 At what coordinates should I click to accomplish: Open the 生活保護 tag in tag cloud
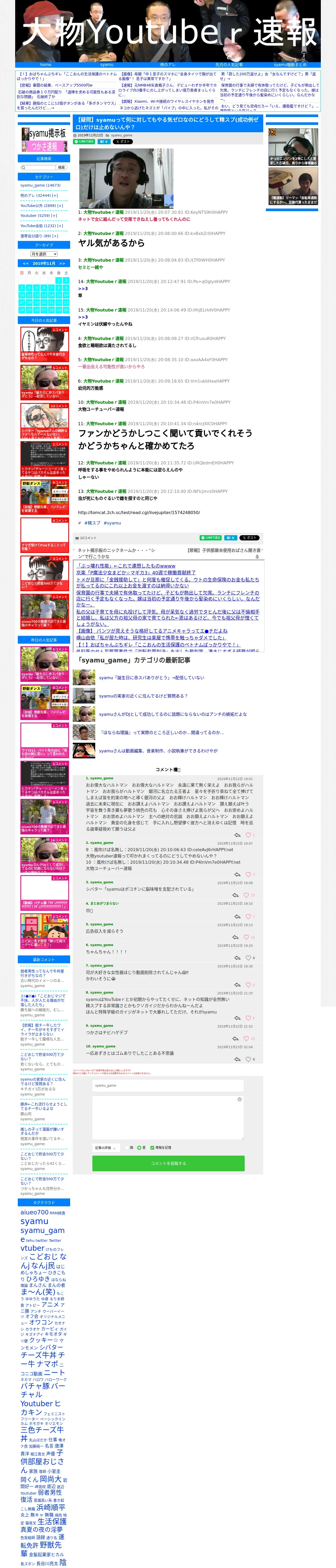(52, 1521)
